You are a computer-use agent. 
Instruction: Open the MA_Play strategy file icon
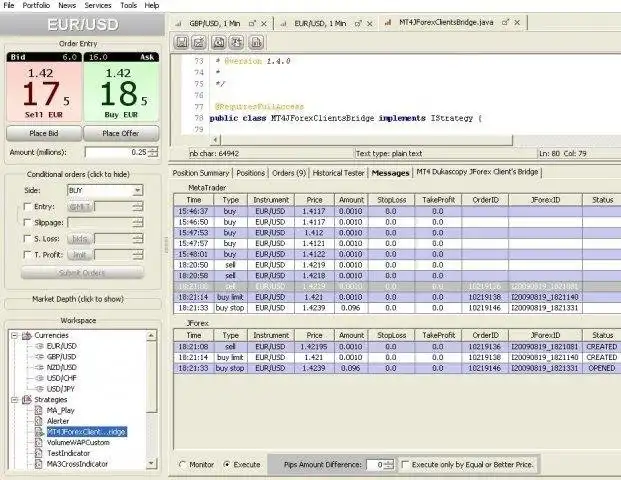[x=38, y=410]
